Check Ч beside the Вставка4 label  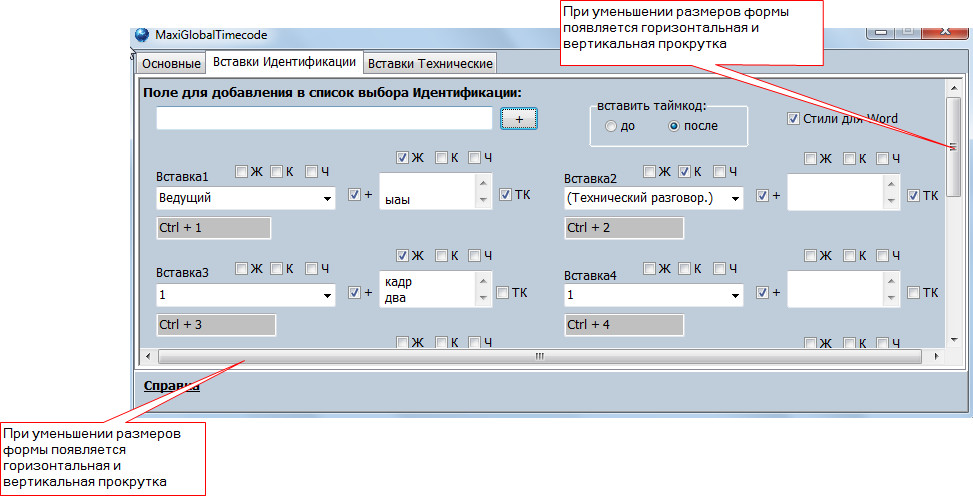[720, 268]
